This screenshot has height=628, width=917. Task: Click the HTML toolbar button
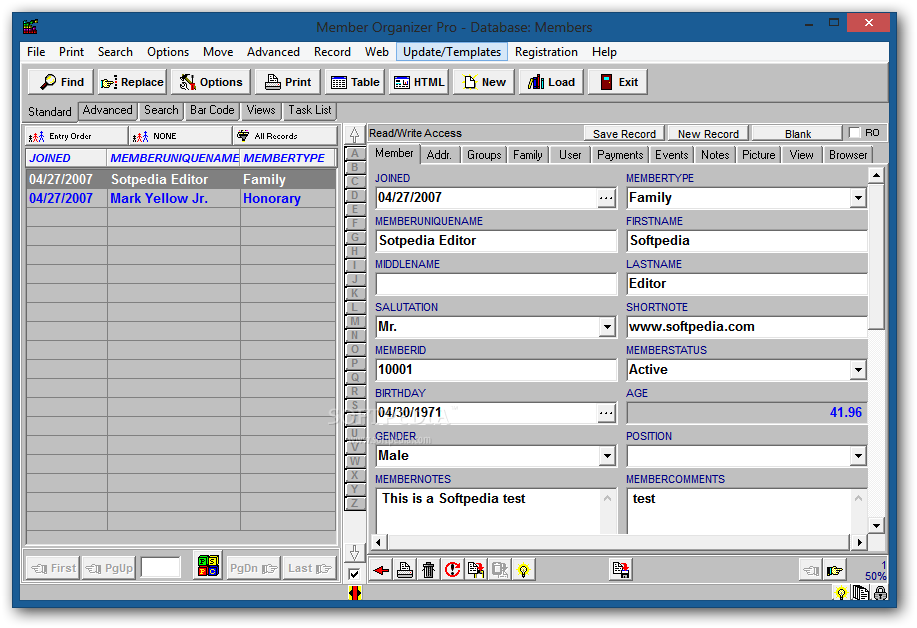[419, 82]
